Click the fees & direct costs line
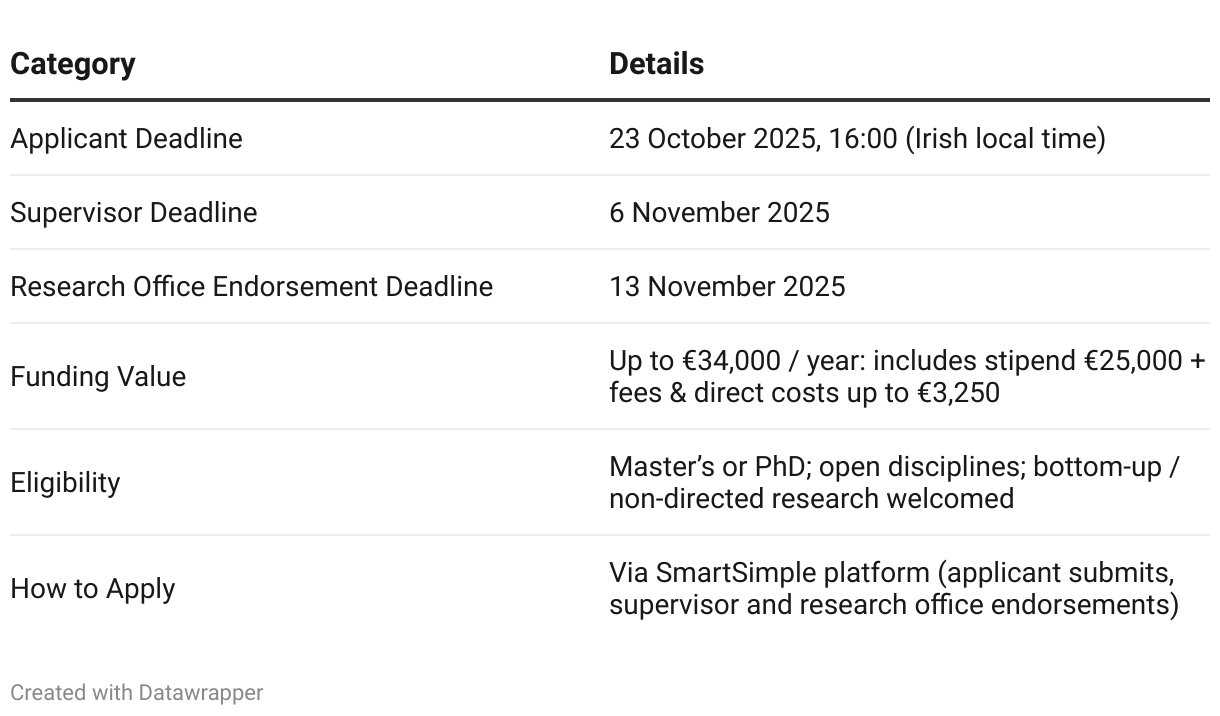The height and width of the screenshot is (716, 1220). tap(804, 392)
